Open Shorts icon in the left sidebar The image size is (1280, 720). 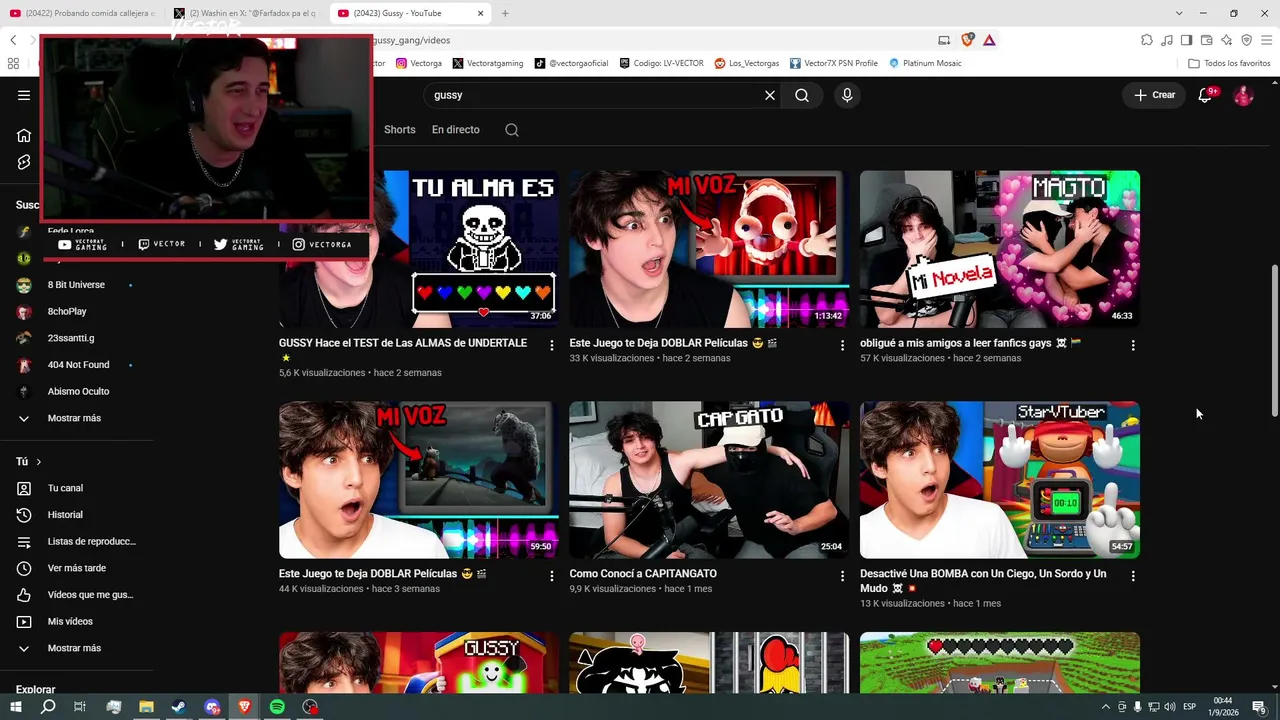pos(24,162)
